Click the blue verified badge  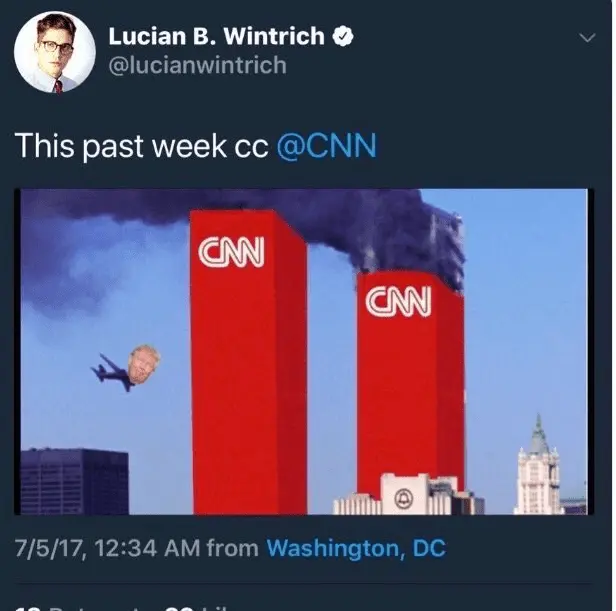[x=343, y=36]
